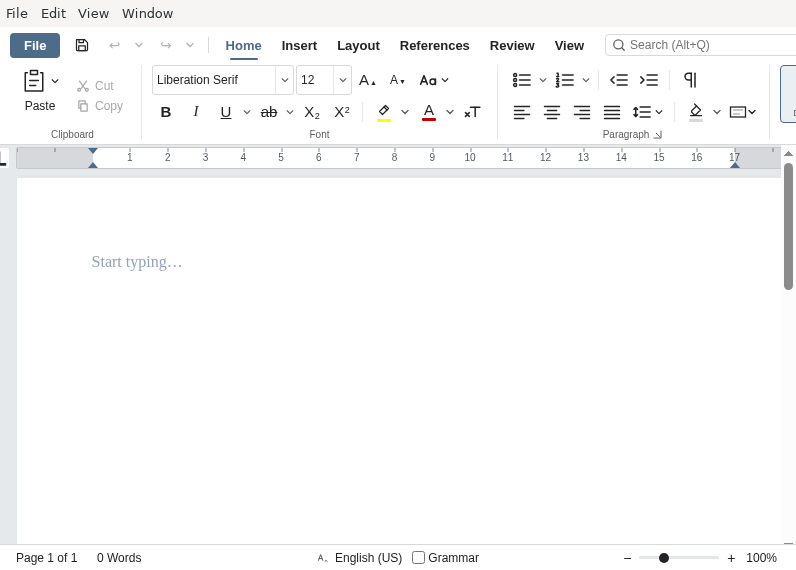The width and height of the screenshot is (796, 570).
Task: Open line spacing dropdown
Action: pyautogui.click(x=648, y=112)
